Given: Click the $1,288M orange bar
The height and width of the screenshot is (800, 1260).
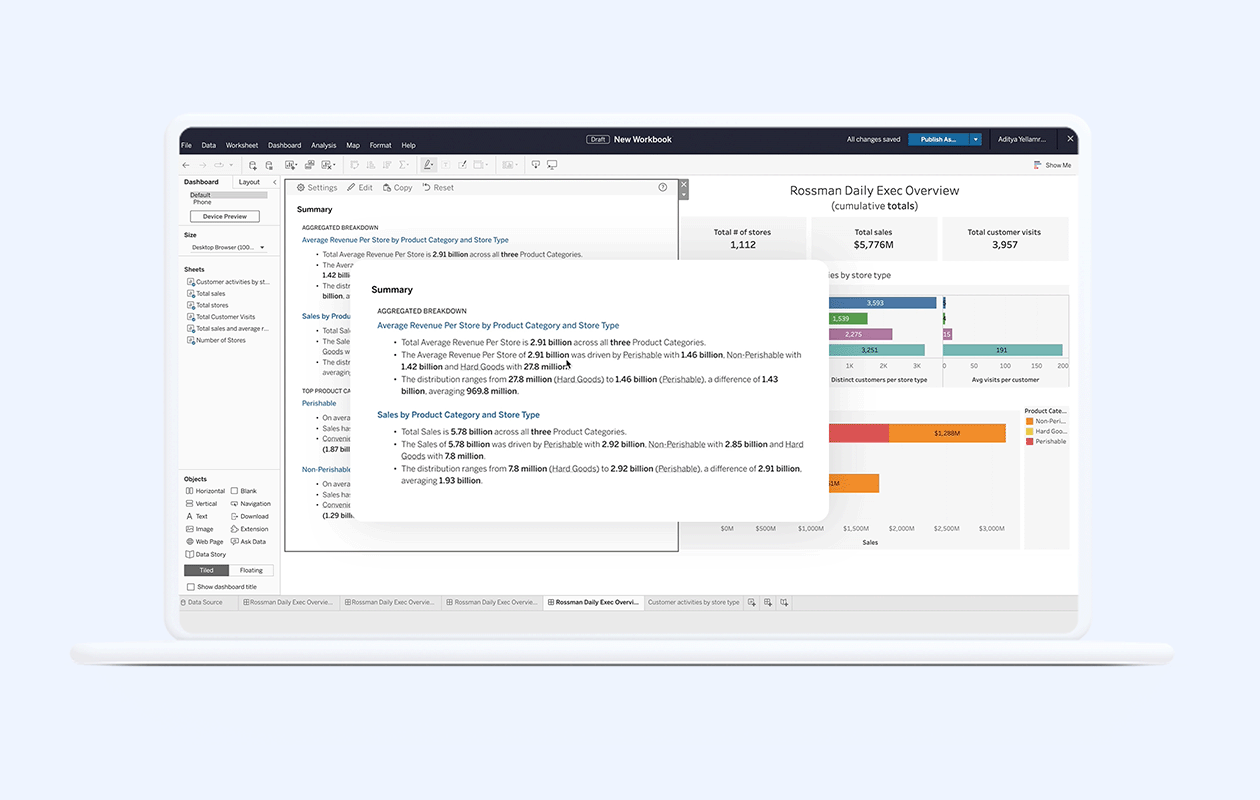Looking at the screenshot, I should (947, 433).
